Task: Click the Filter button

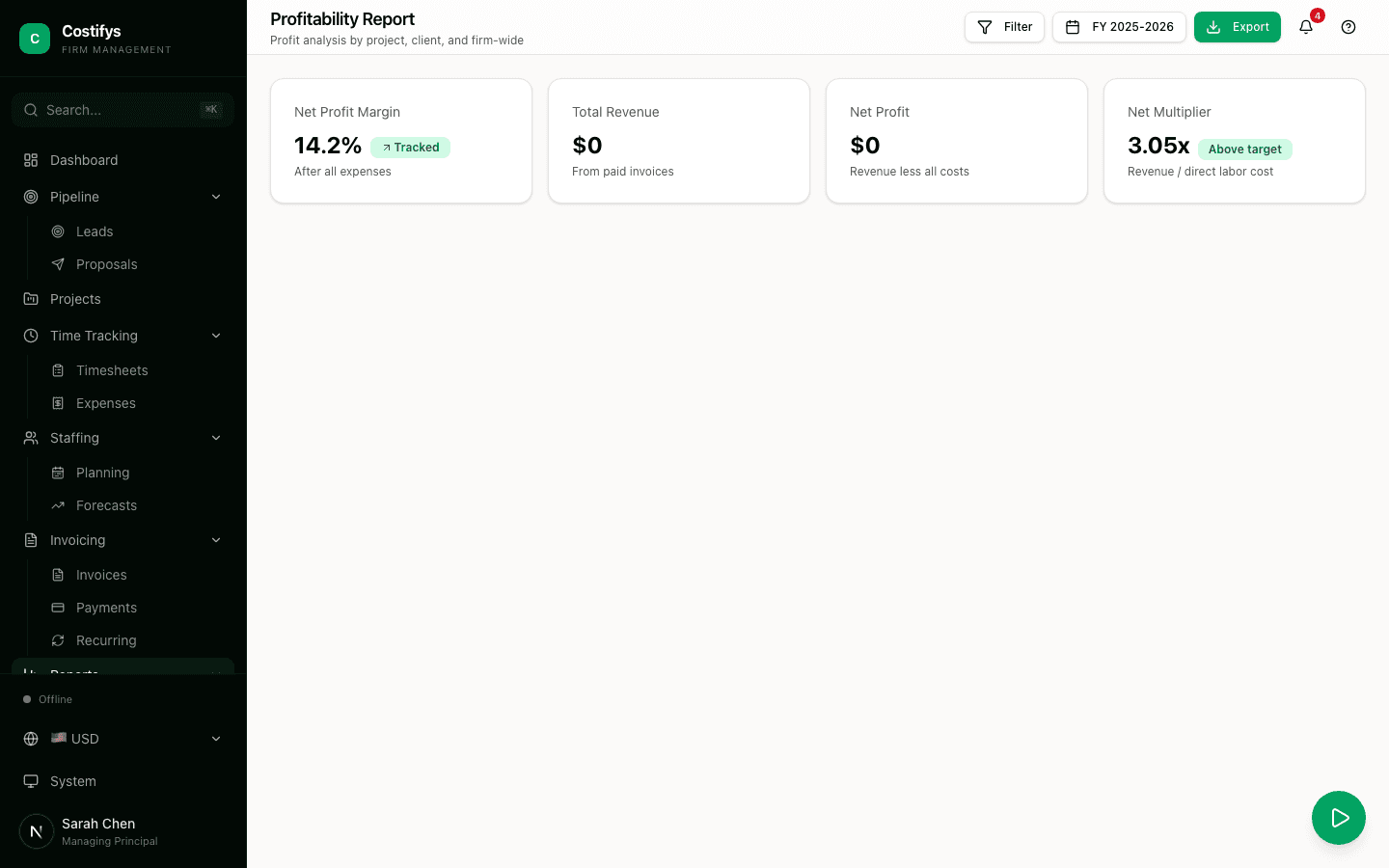Action: point(1004,27)
